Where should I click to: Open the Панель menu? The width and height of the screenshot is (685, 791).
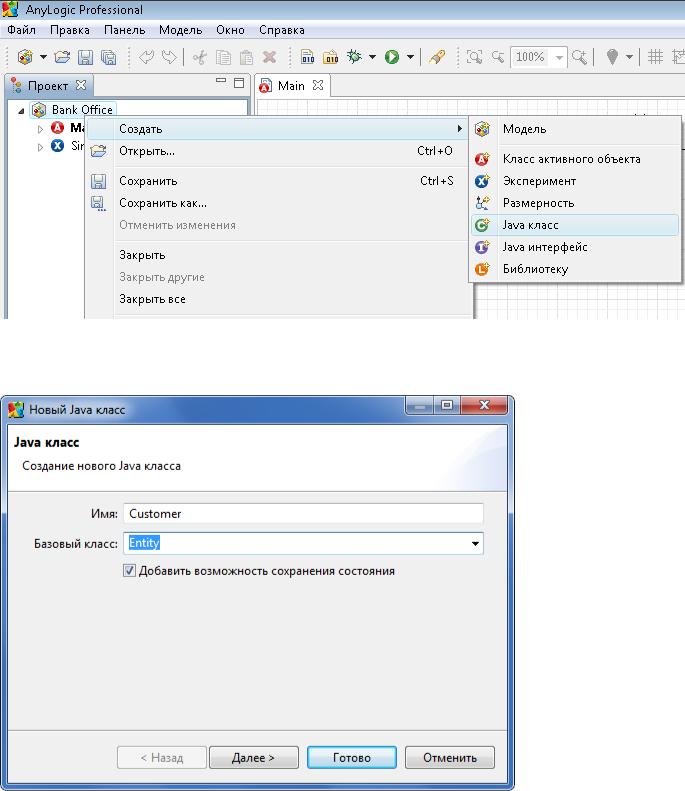tap(125, 30)
